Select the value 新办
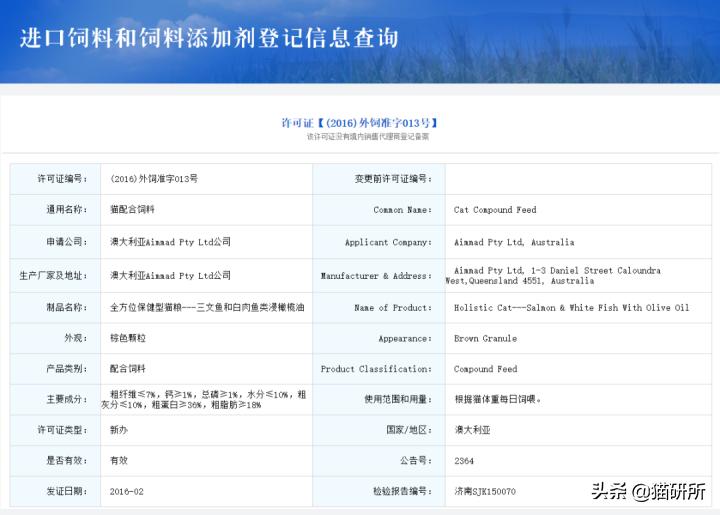720x515 pixels. click(119, 430)
